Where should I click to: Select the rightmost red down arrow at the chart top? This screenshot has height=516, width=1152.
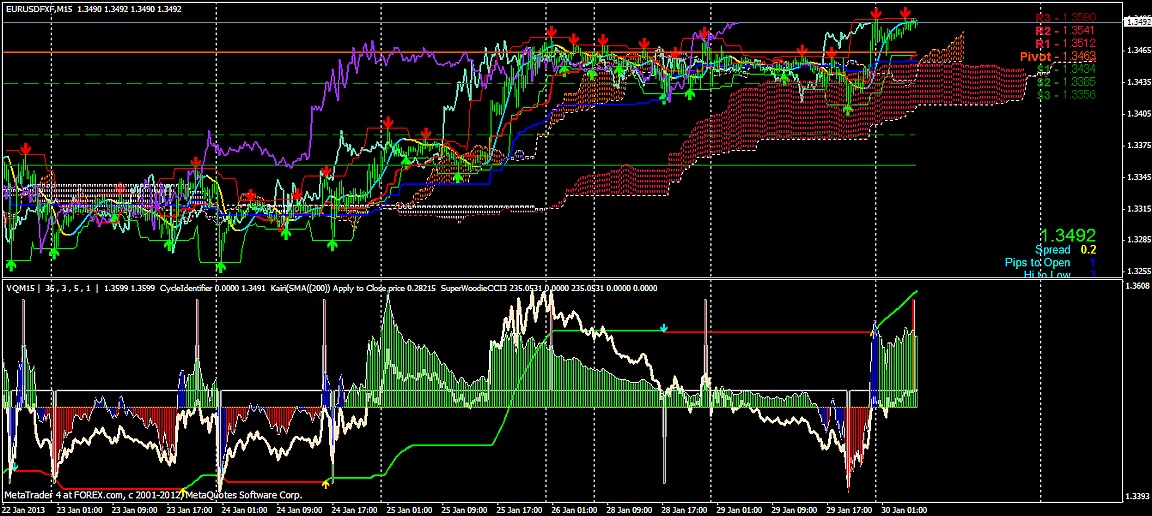[905, 13]
